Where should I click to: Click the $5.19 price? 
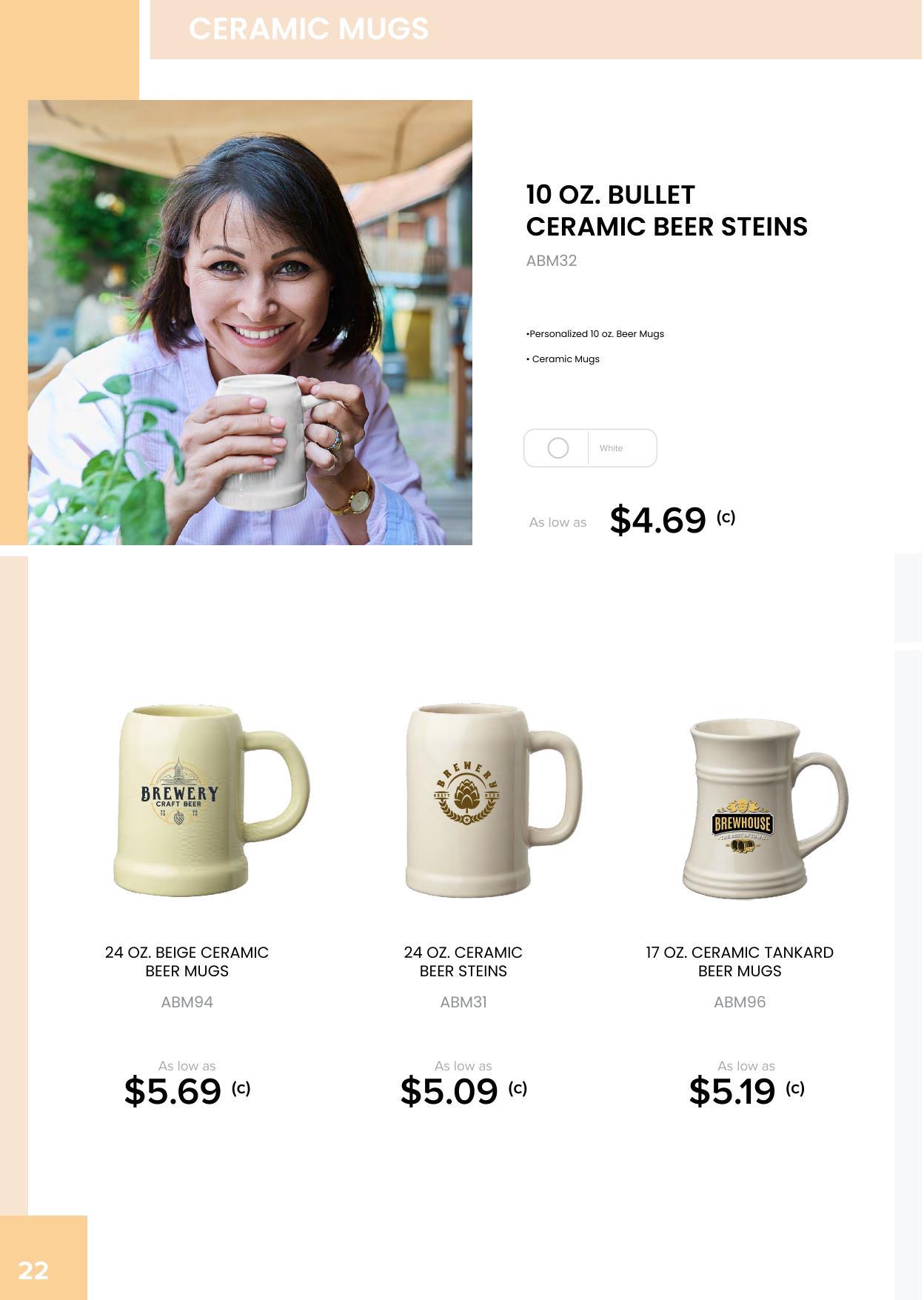pos(732,1091)
